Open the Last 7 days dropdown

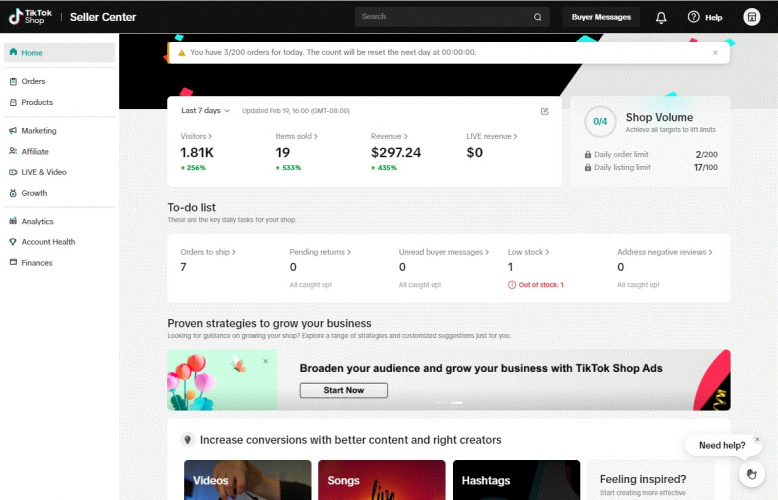(205, 111)
